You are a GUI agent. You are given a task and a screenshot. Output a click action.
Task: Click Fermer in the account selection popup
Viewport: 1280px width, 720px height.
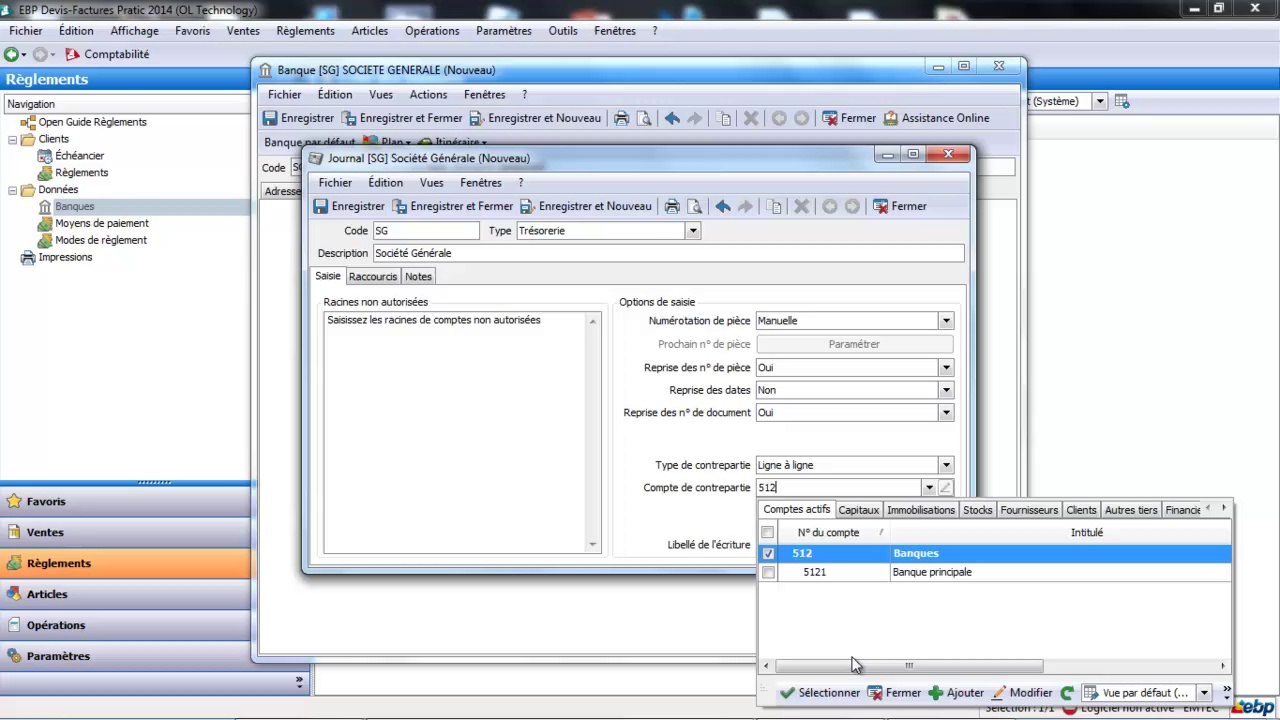[893, 692]
